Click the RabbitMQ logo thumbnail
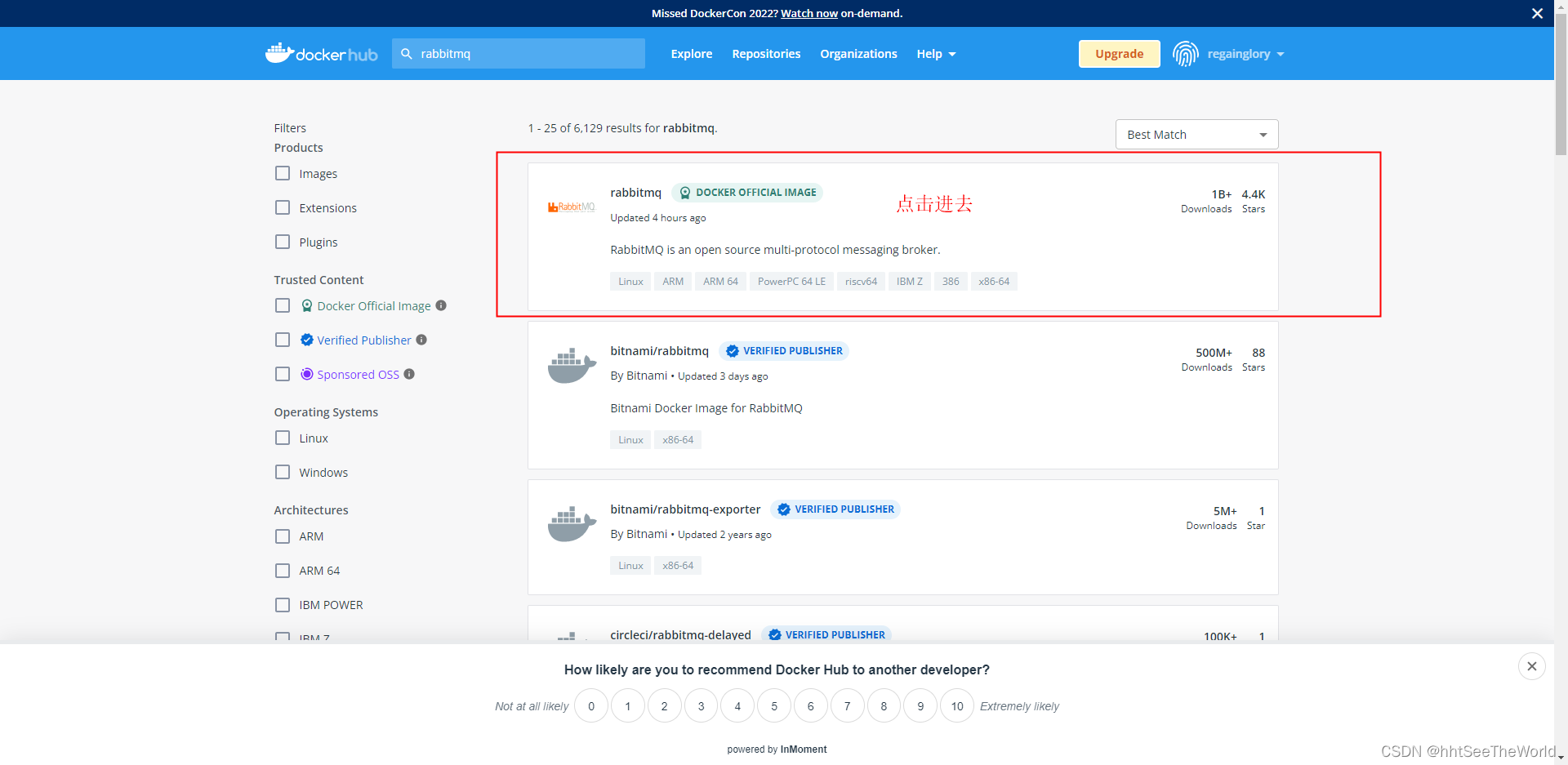 click(x=572, y=207)
